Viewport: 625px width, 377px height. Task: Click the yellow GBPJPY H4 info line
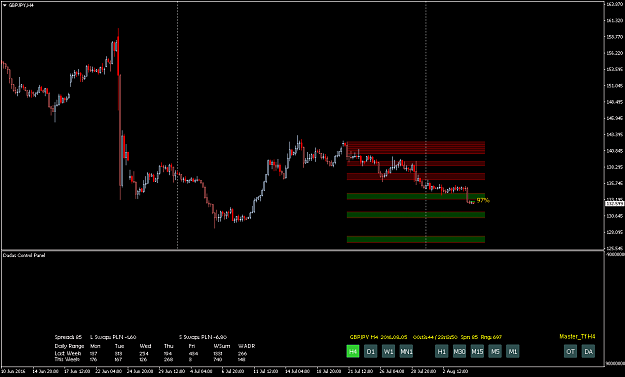(x=426, y=337)
